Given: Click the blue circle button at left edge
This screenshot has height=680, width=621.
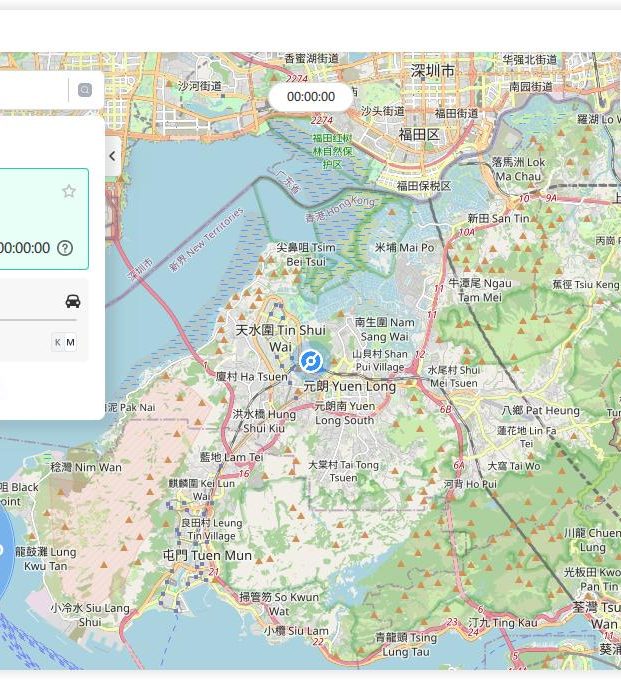Looking at the screenshot, I should (x=4, y=552).
